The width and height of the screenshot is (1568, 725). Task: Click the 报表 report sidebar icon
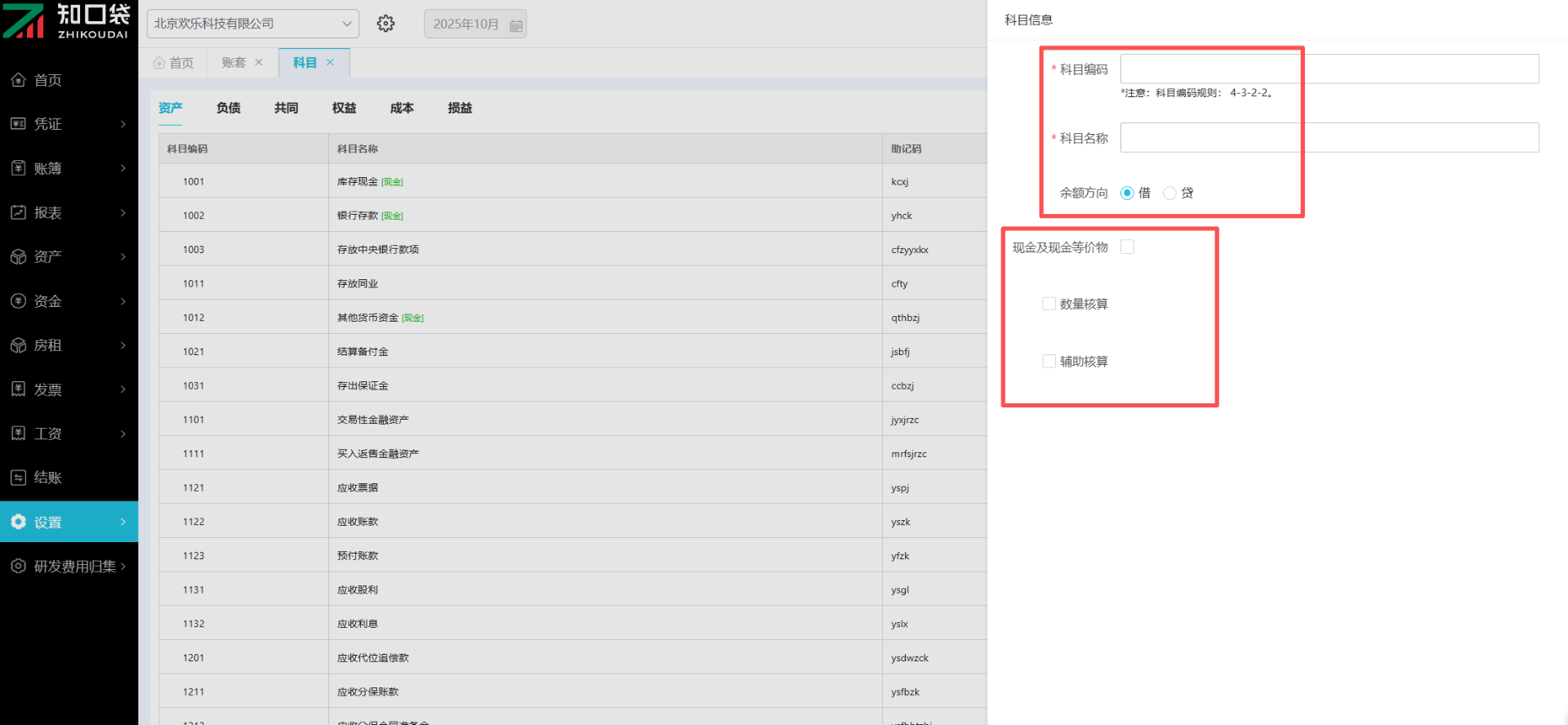18,212
